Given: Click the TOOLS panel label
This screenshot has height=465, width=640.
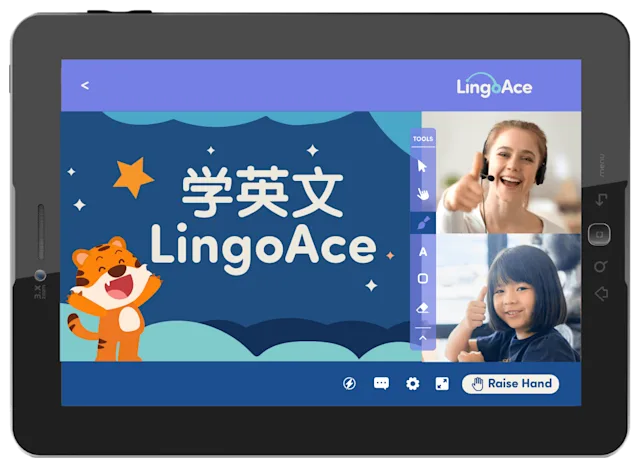Looking at the screenshot, I should tap(423, 139).
